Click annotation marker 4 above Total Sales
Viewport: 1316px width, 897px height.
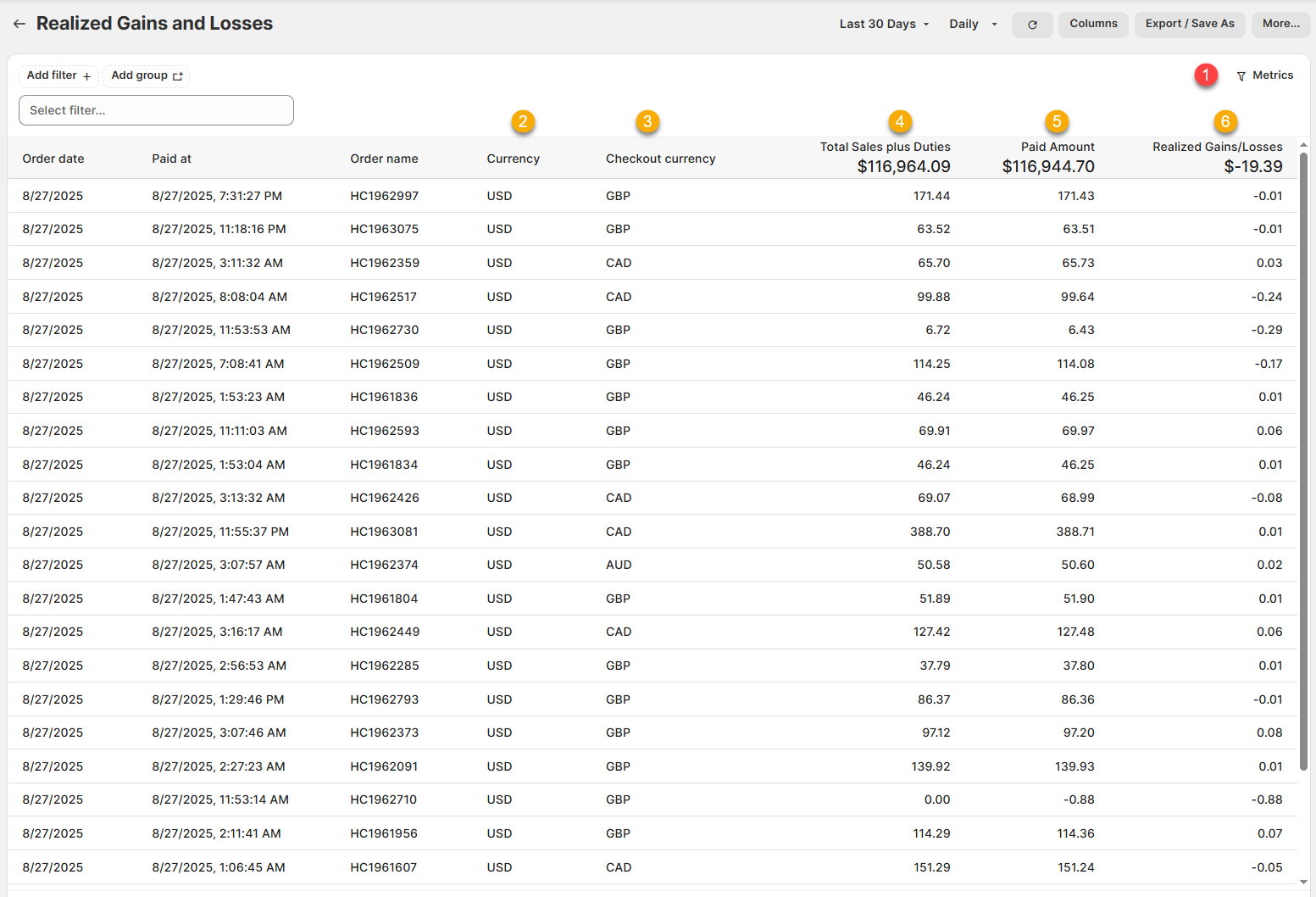(x=900, y=122)
